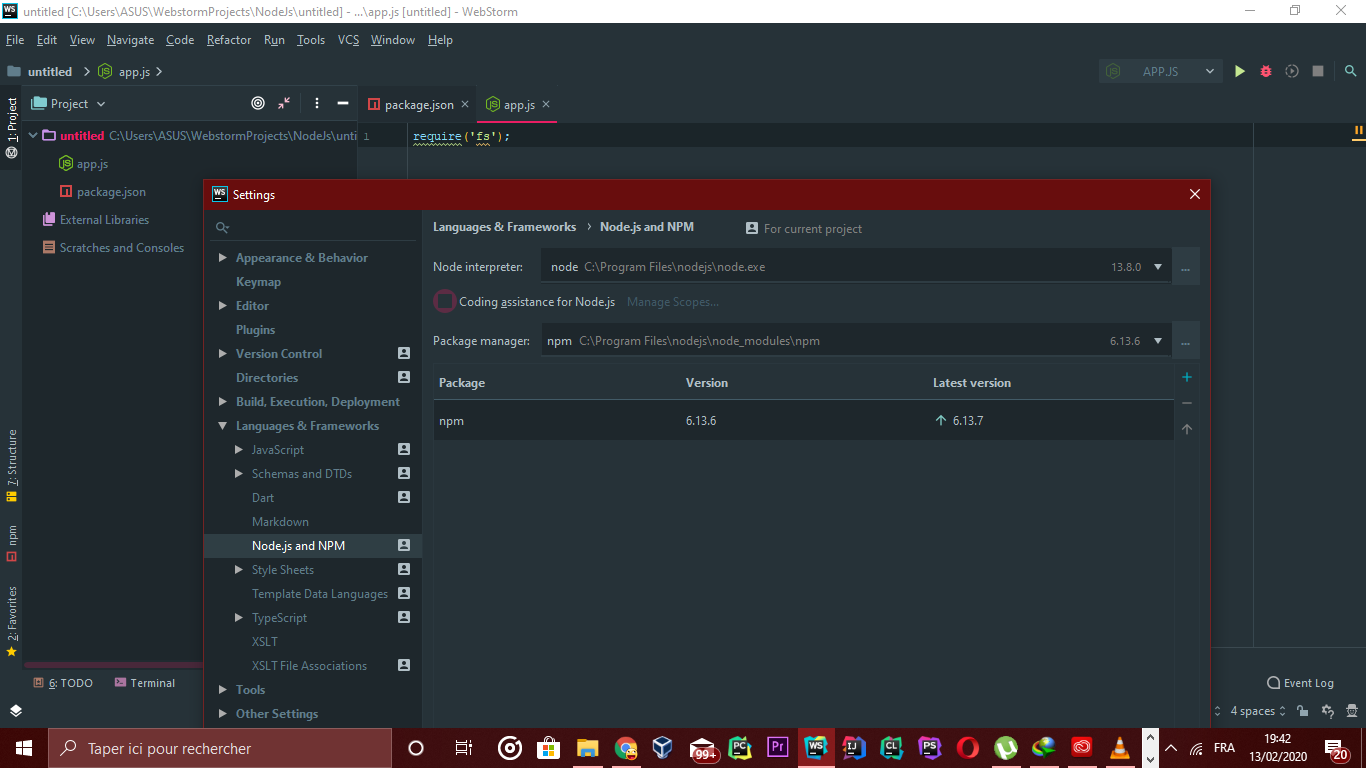Screen dimensions: 1366x768
Task: Collapse all in the Project panel
Action: (284, 103)
